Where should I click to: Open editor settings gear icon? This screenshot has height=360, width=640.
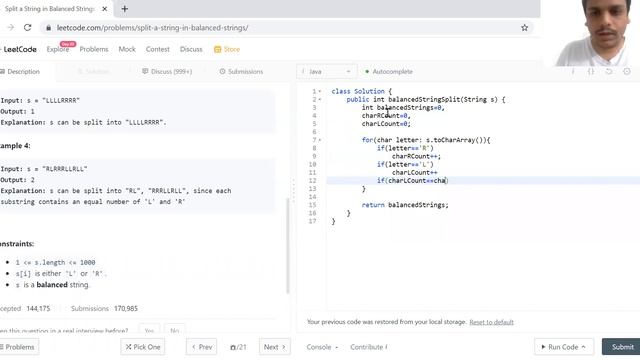(x=627, y=71)
